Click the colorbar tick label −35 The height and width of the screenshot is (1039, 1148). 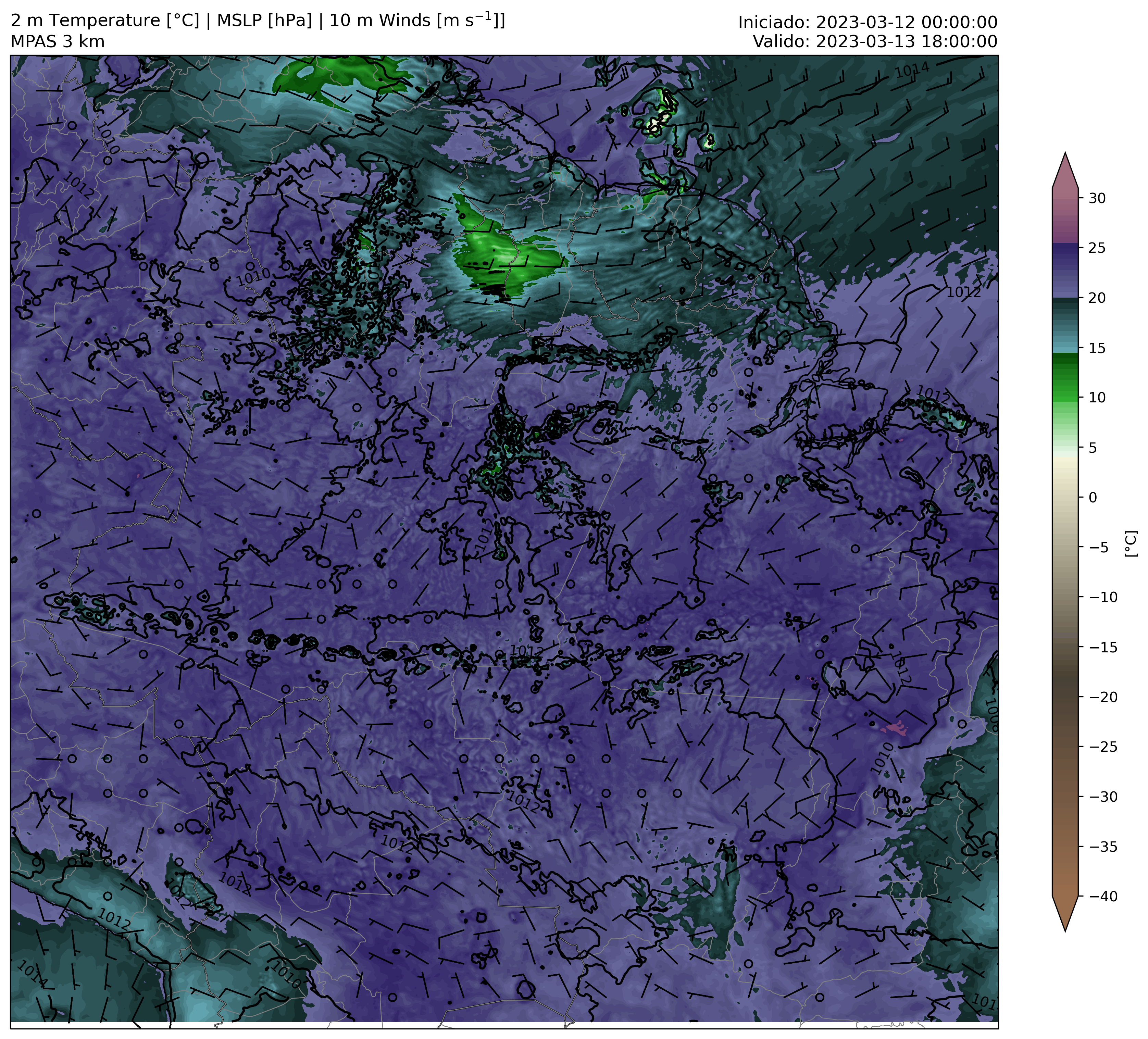point(1103,847)
